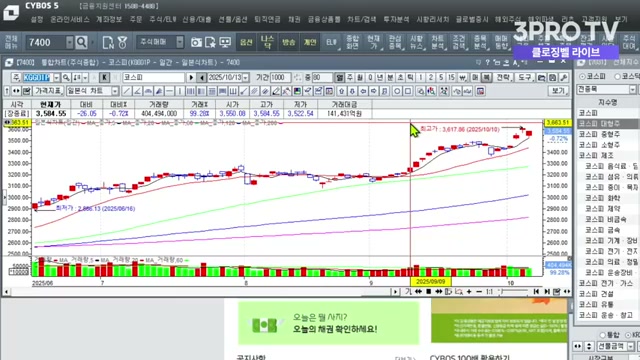Open the K6601P symbol code dropdown
Screen dimensions: 640x360
point(57,78)
